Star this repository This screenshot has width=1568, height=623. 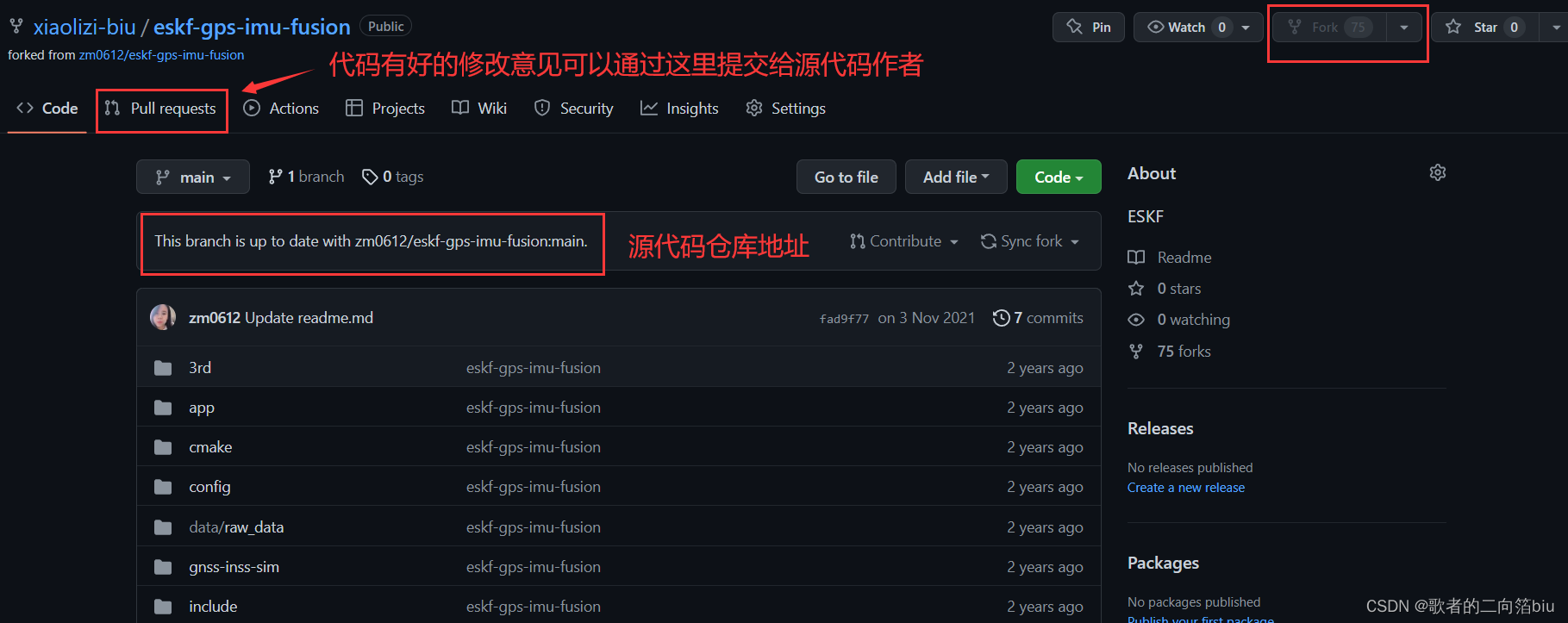coord(1484,27)
